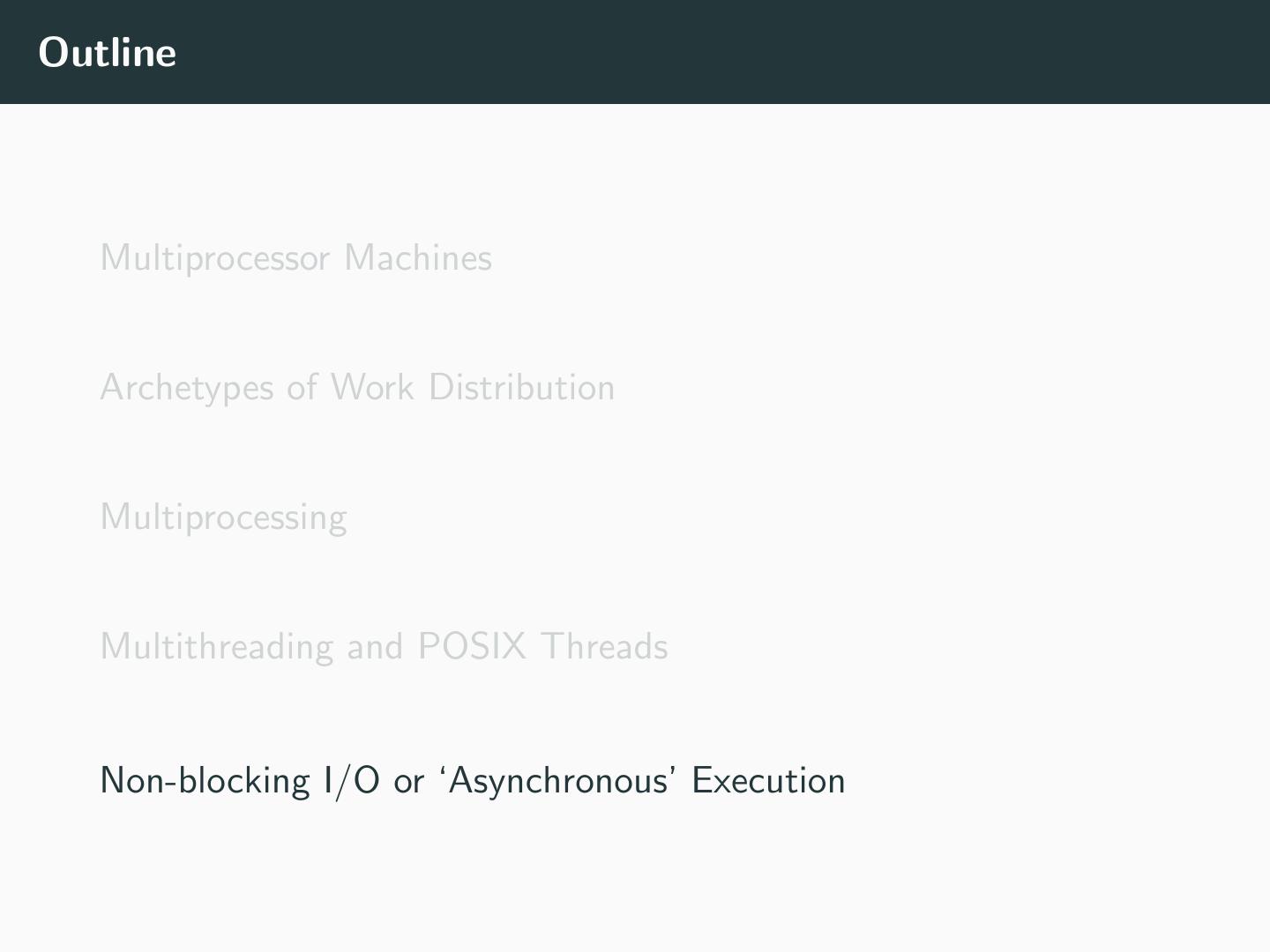
Task: Jump to "Archetypes of Work Distribution" section
Action: click(x=357, y=388)
